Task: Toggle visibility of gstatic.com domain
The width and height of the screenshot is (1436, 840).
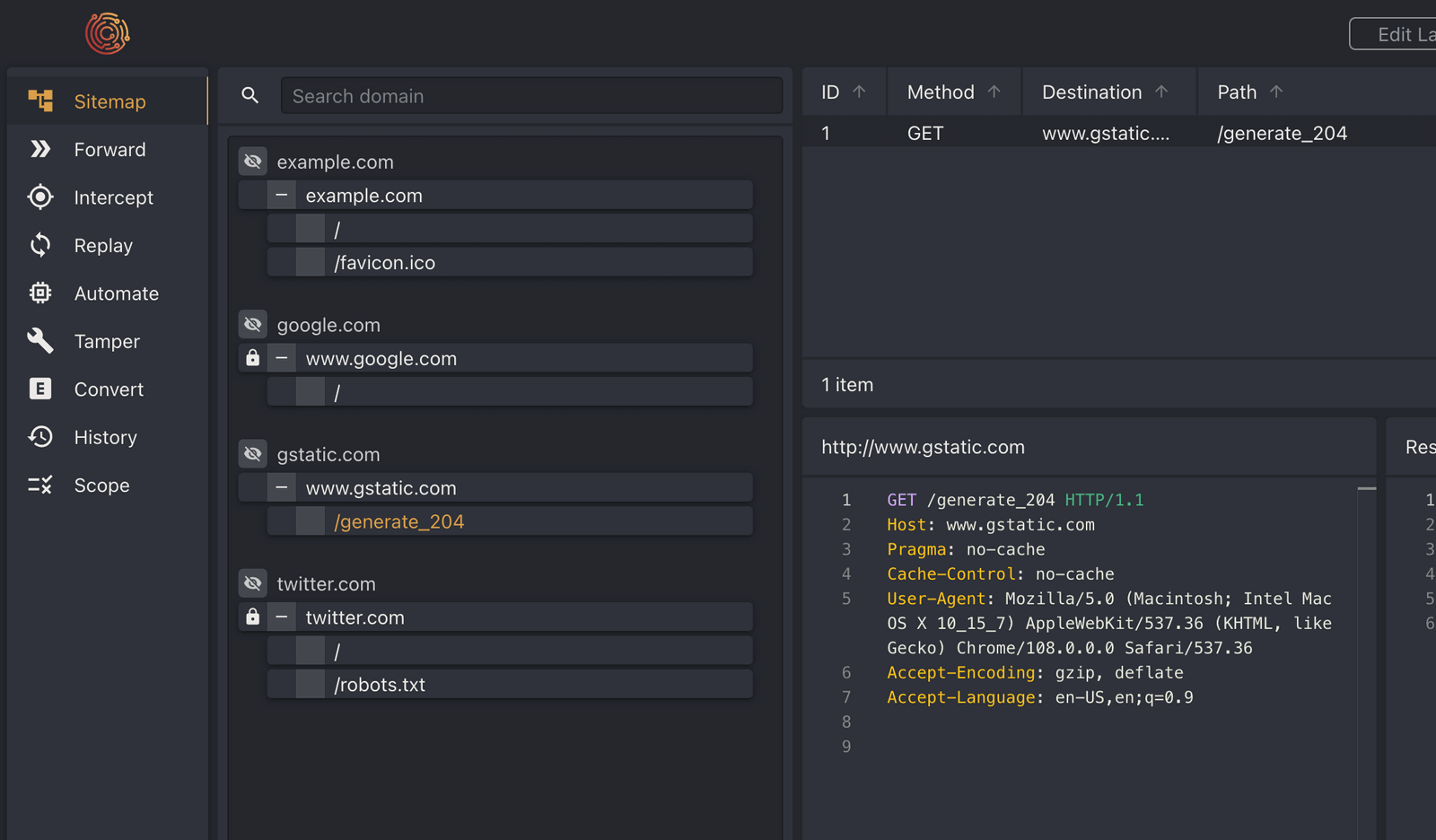Action: (253, 454)
